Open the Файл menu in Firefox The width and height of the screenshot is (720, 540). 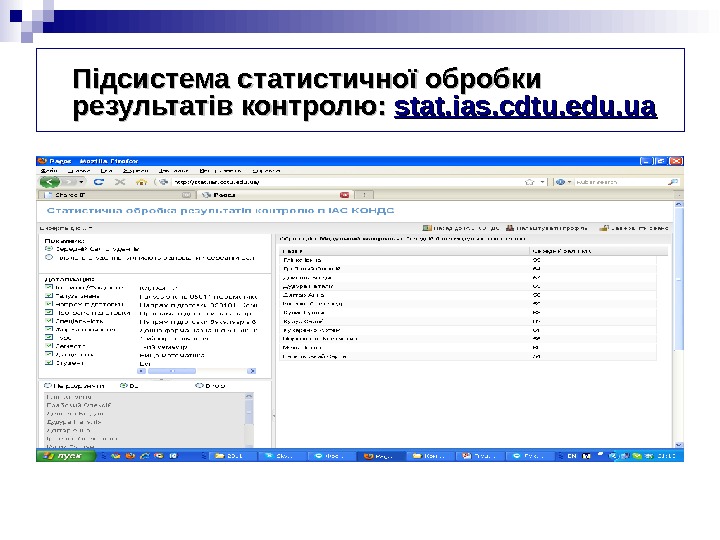49,170
